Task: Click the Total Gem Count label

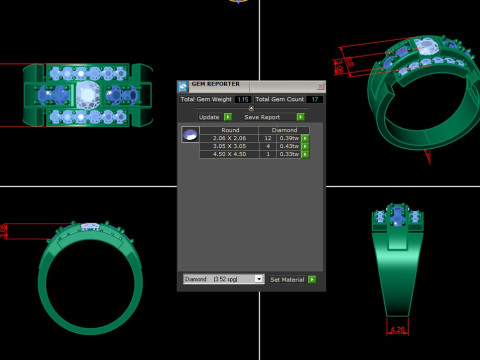Action: click(280, 99)
